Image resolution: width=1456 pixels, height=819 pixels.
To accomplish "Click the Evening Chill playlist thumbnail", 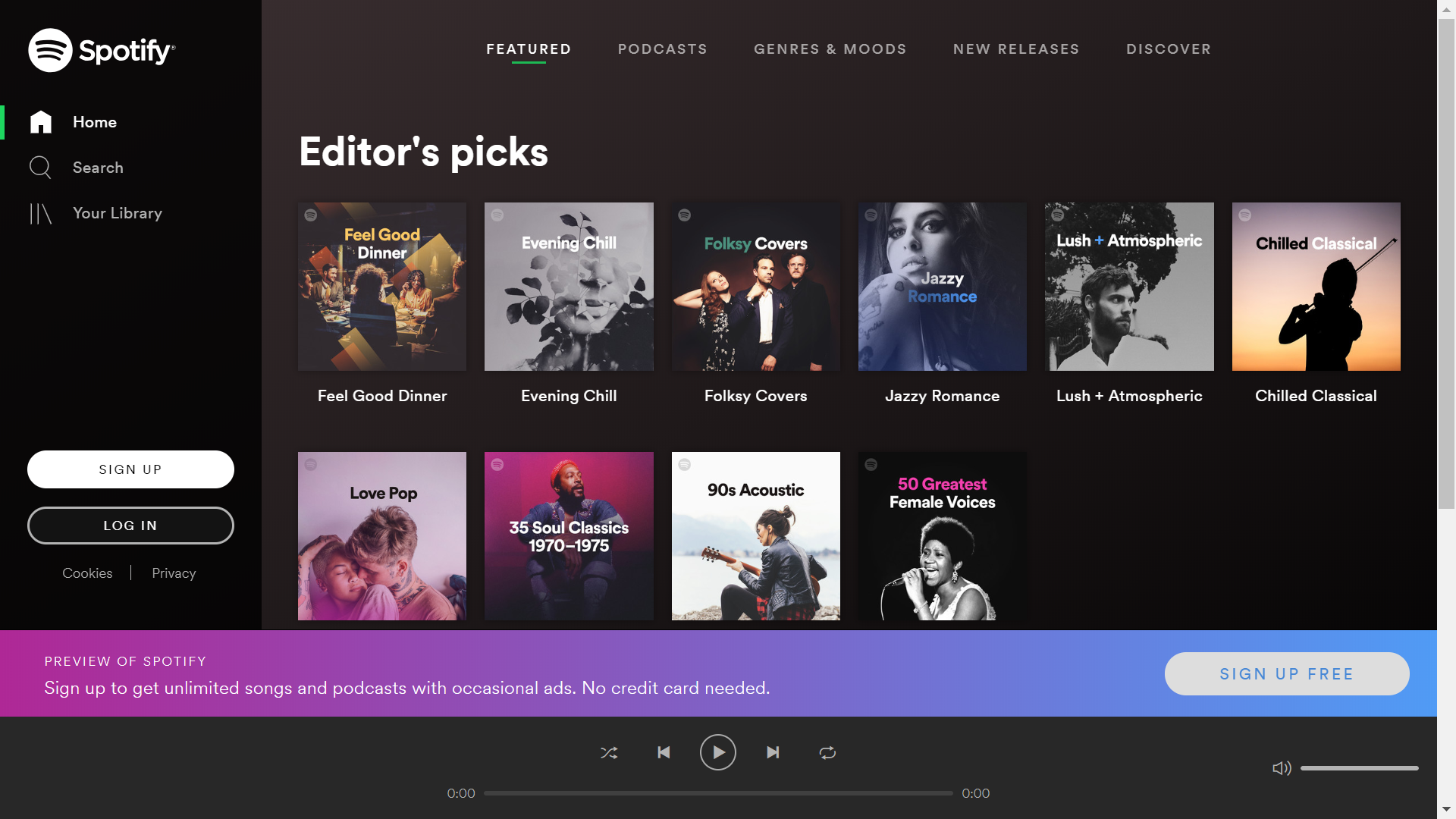I will tap(568, 286).
